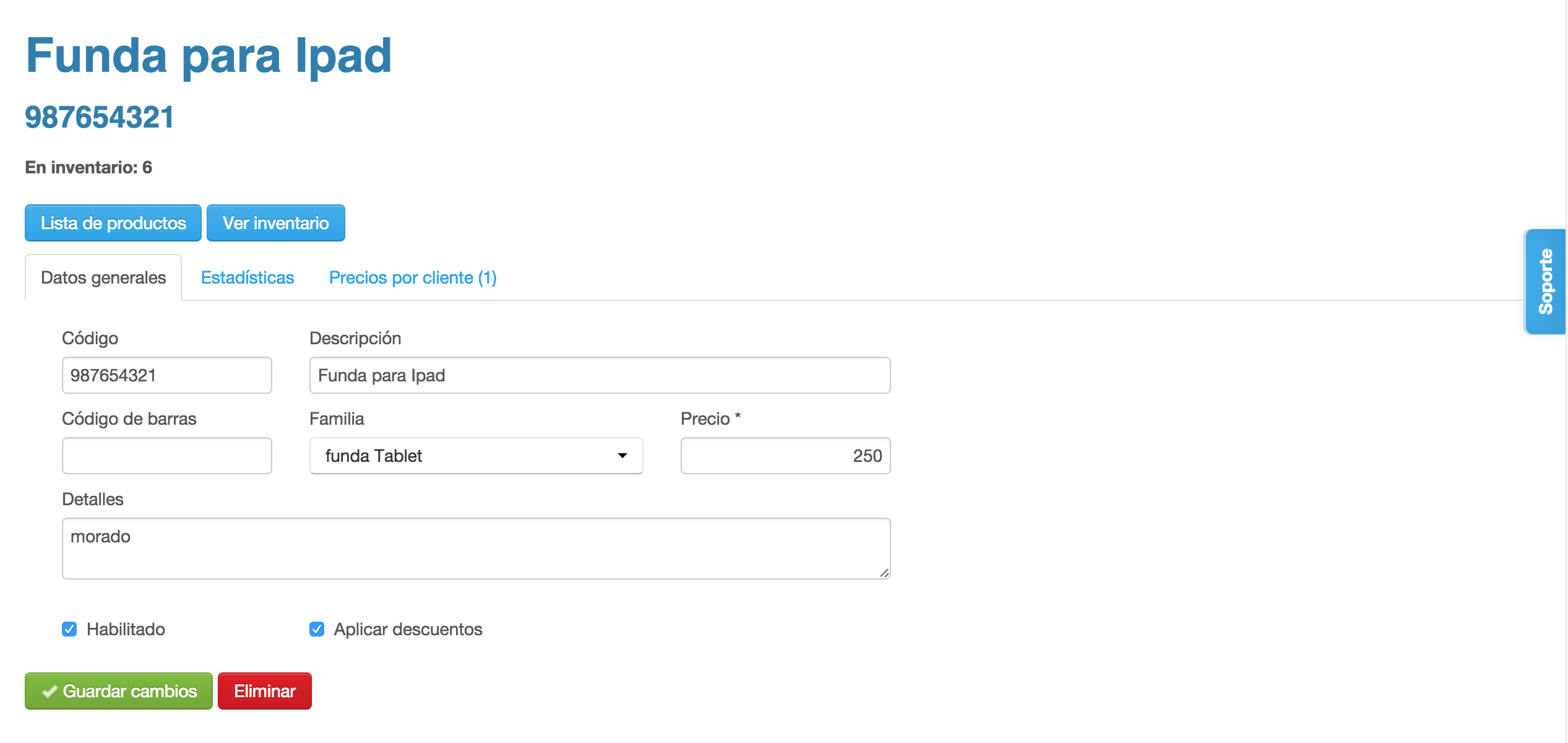Focus the Descripción text field
The height and width of the screenshot is (743, 1568).
pyautogui.click(x=599, y=375)
